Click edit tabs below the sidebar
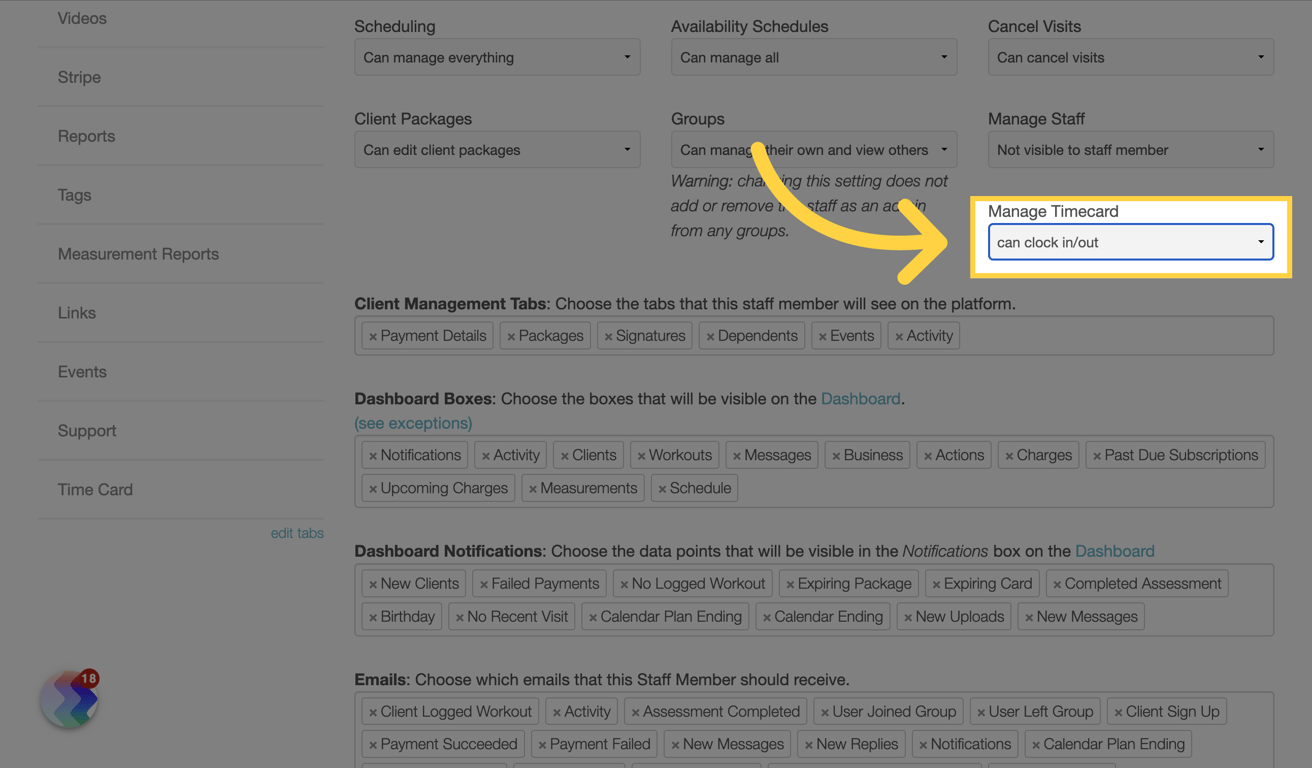1312x768 pixels. coord(297,533)
